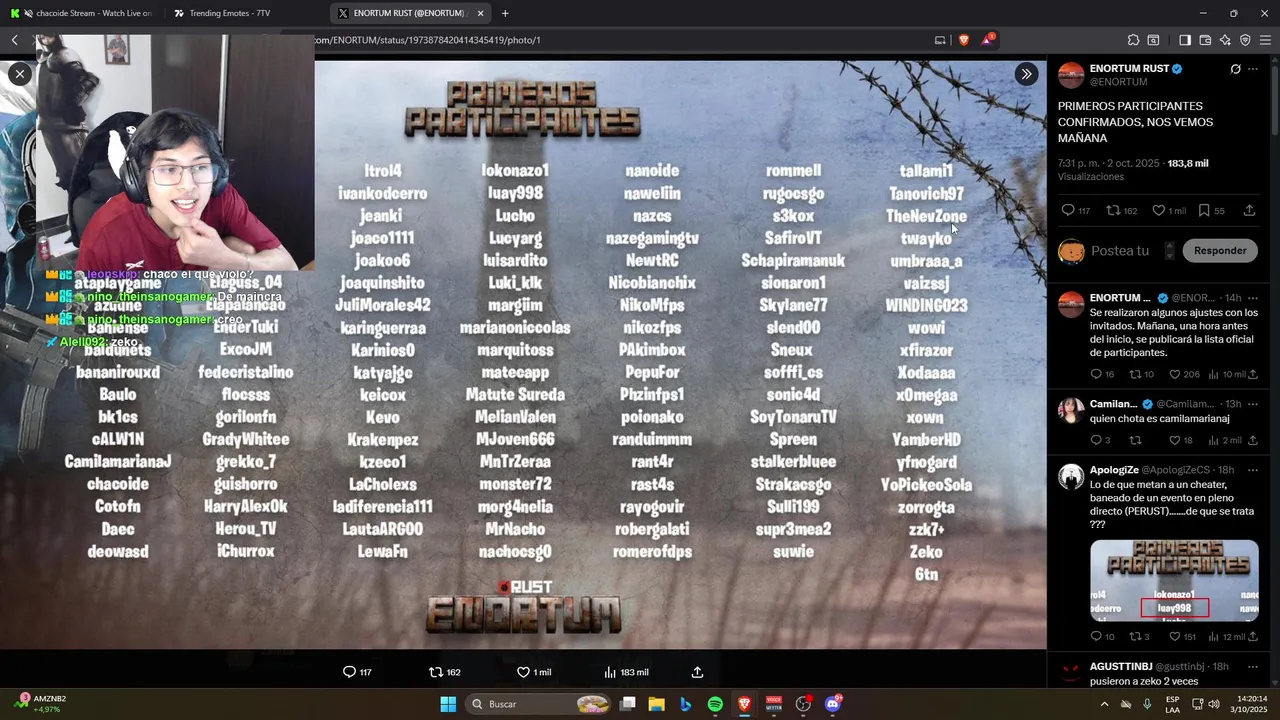Bookmark the main post showing 55 bookmarks
Screen dimensions: 1280x720
tap(1211, 211)
